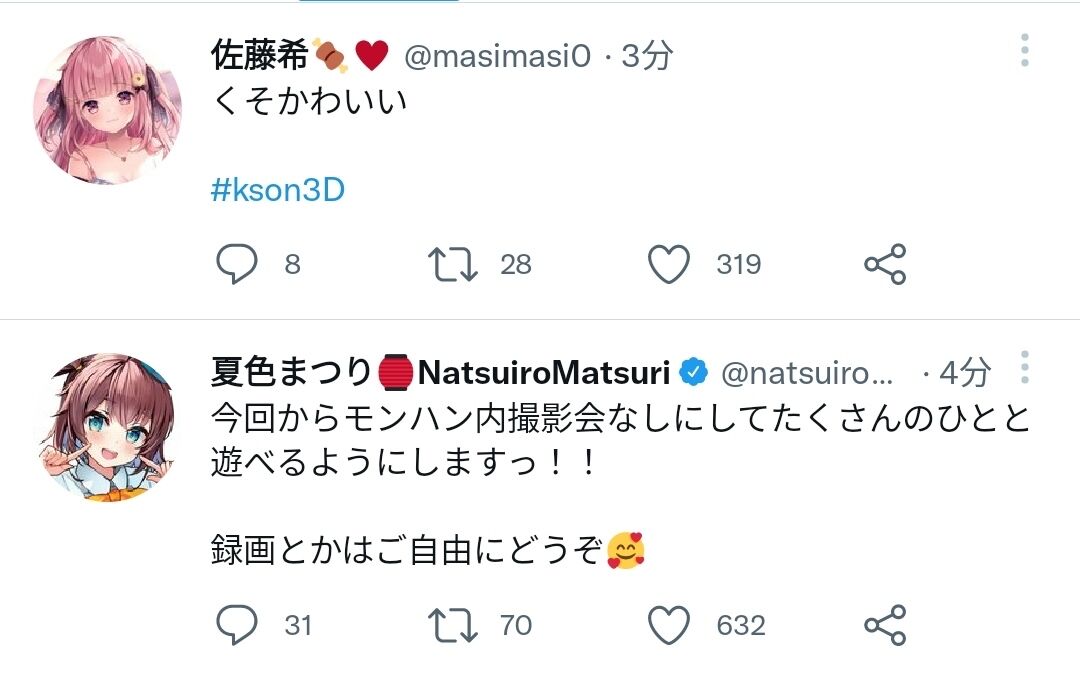The image size is (1080, 676).
Task: Open the @masimasi0 handle
Action: [497, 57]
